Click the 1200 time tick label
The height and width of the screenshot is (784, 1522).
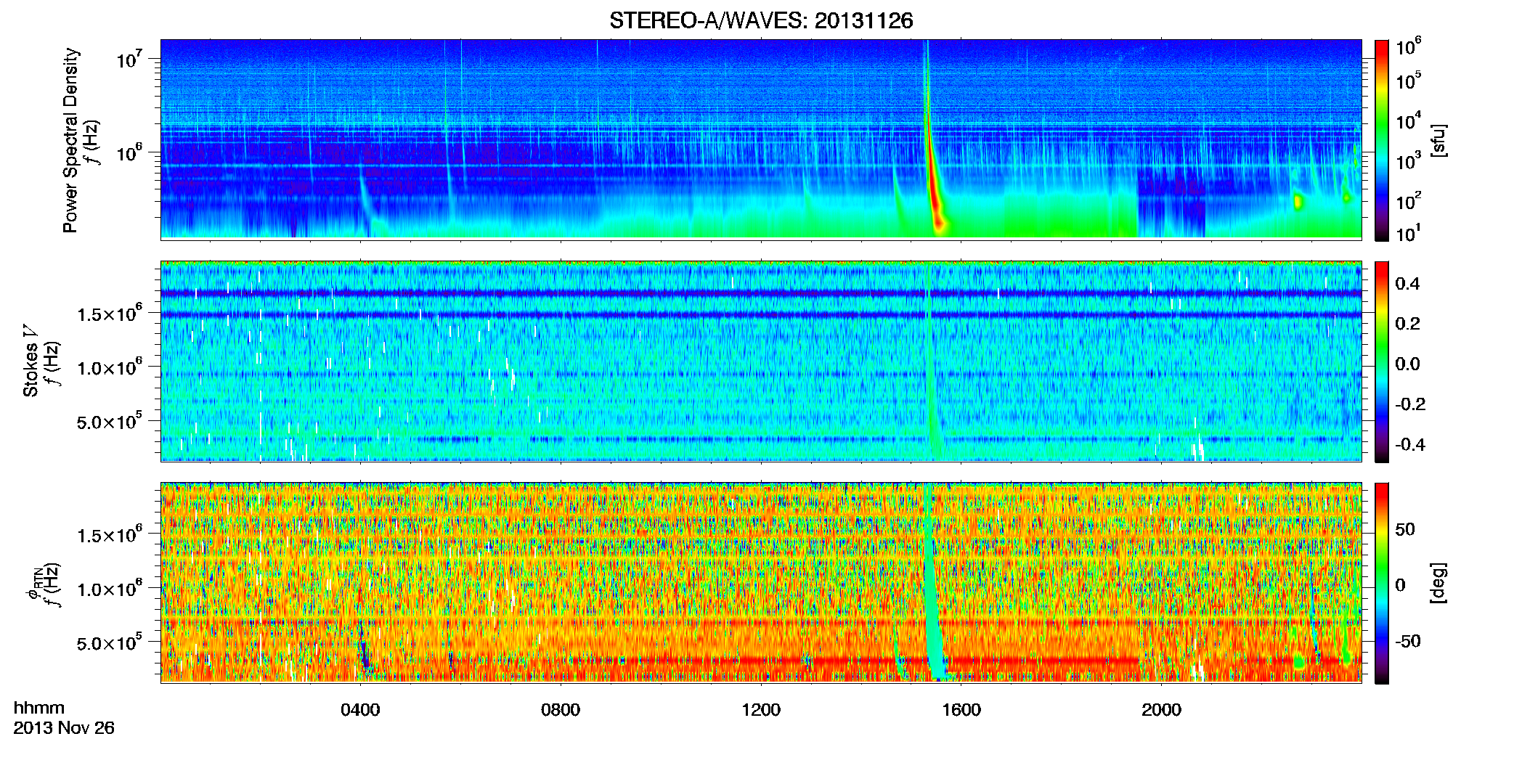pos(761,710)
